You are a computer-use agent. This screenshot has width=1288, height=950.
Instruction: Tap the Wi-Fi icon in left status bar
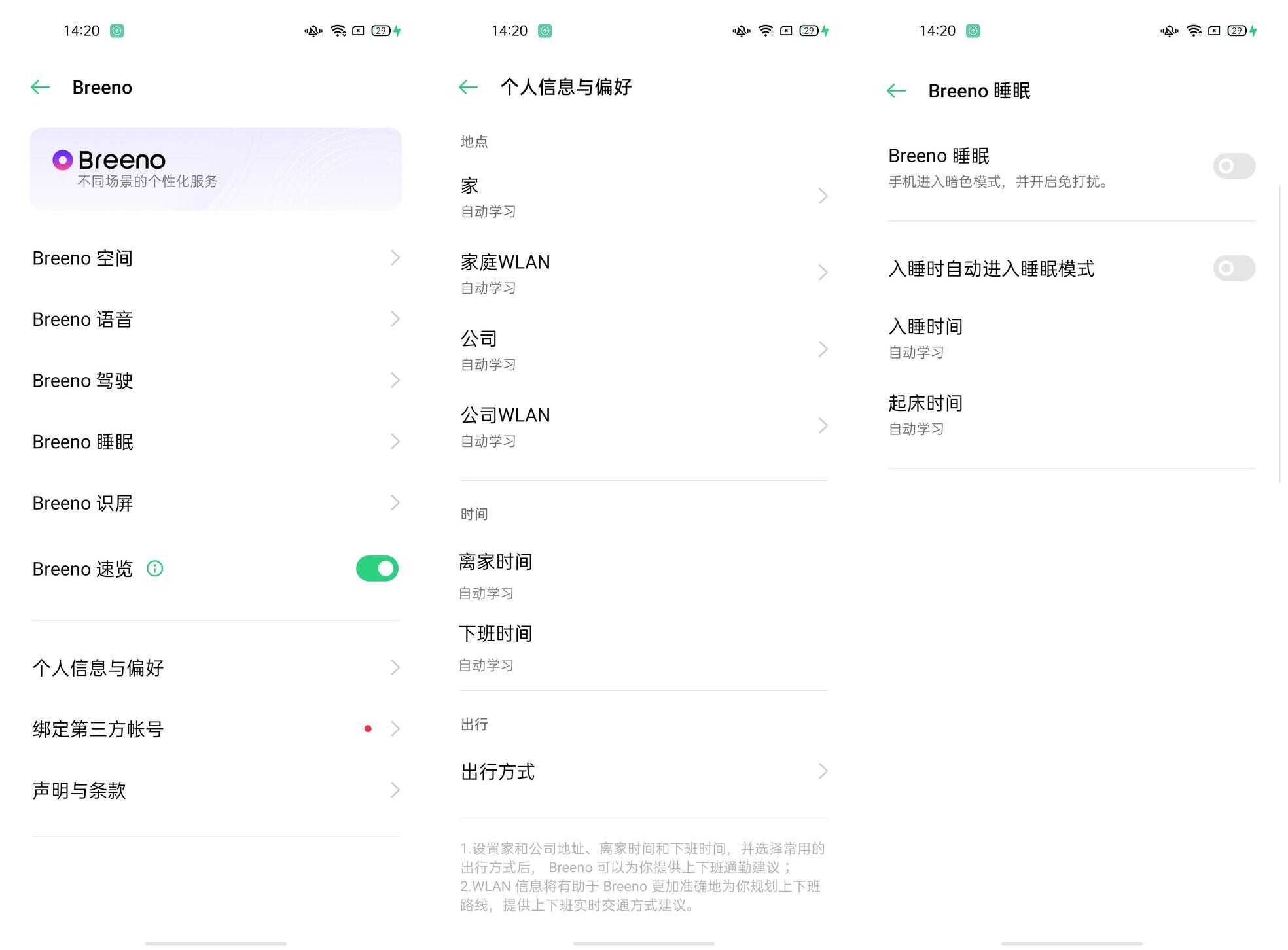[338, 31]
